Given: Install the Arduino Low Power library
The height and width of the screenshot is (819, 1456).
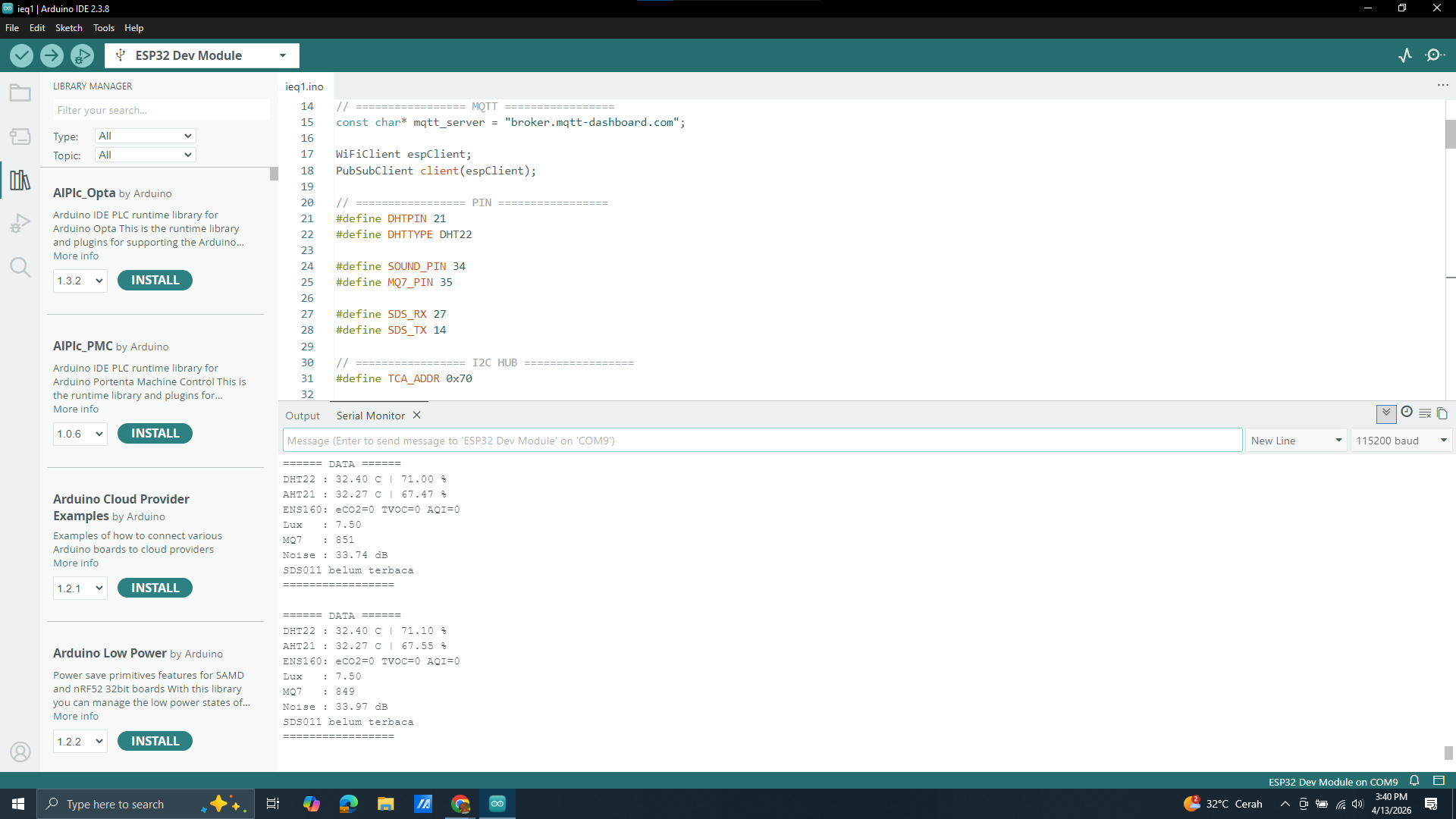Looking at the screenshot, I should tap(155, 741).
